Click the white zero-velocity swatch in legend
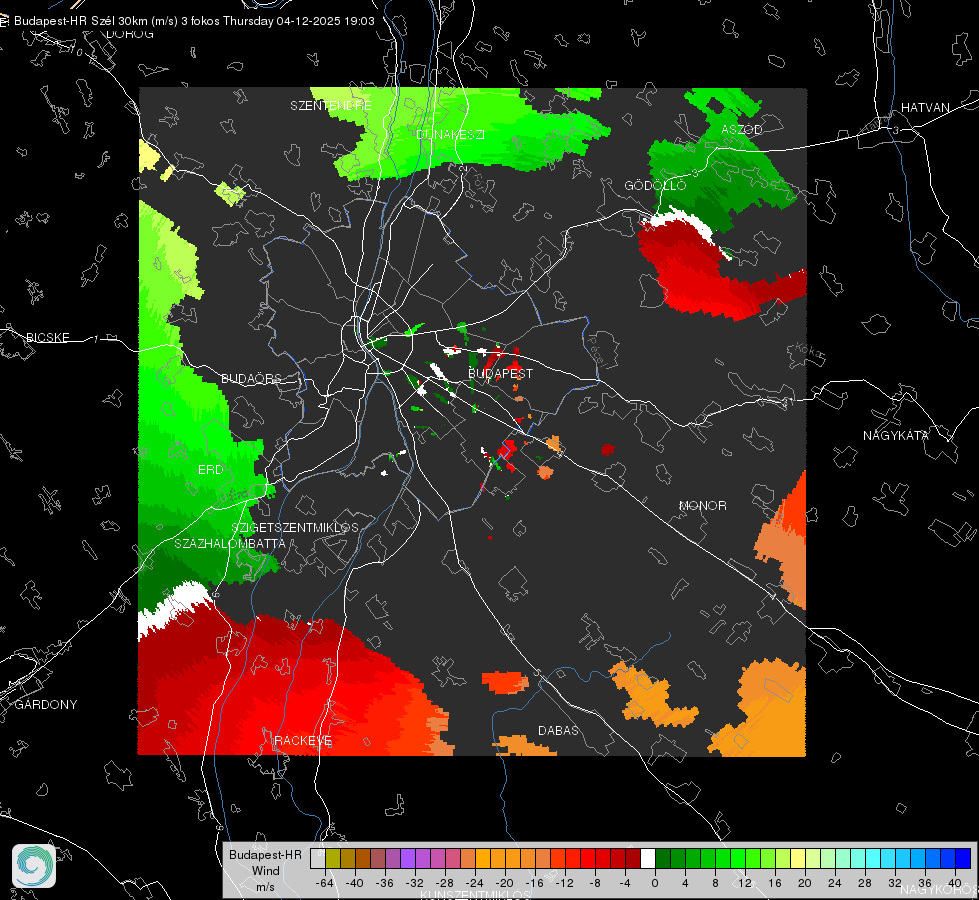979x900 pixels. pos(648,858)
